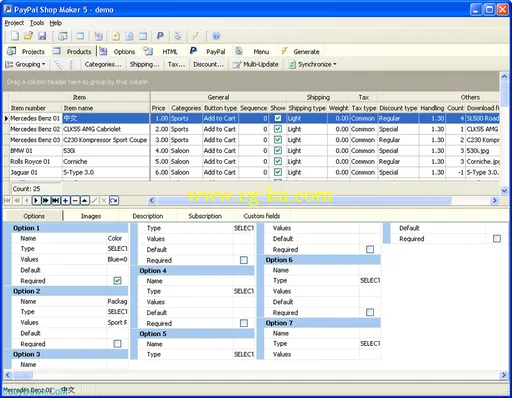Viewport: 512px width, 398px height.
Task: Click the Color value of Option 1 Name
Action: pyautogui.click(x=117, y=238)
